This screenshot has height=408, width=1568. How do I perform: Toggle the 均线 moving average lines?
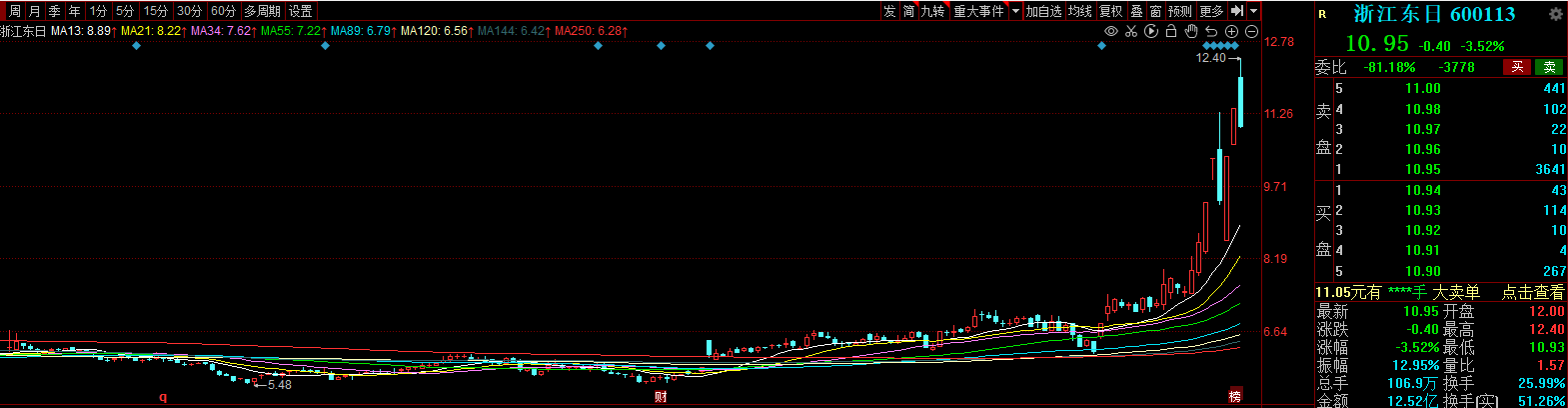pyautogui.click(x=1080, y=10)
